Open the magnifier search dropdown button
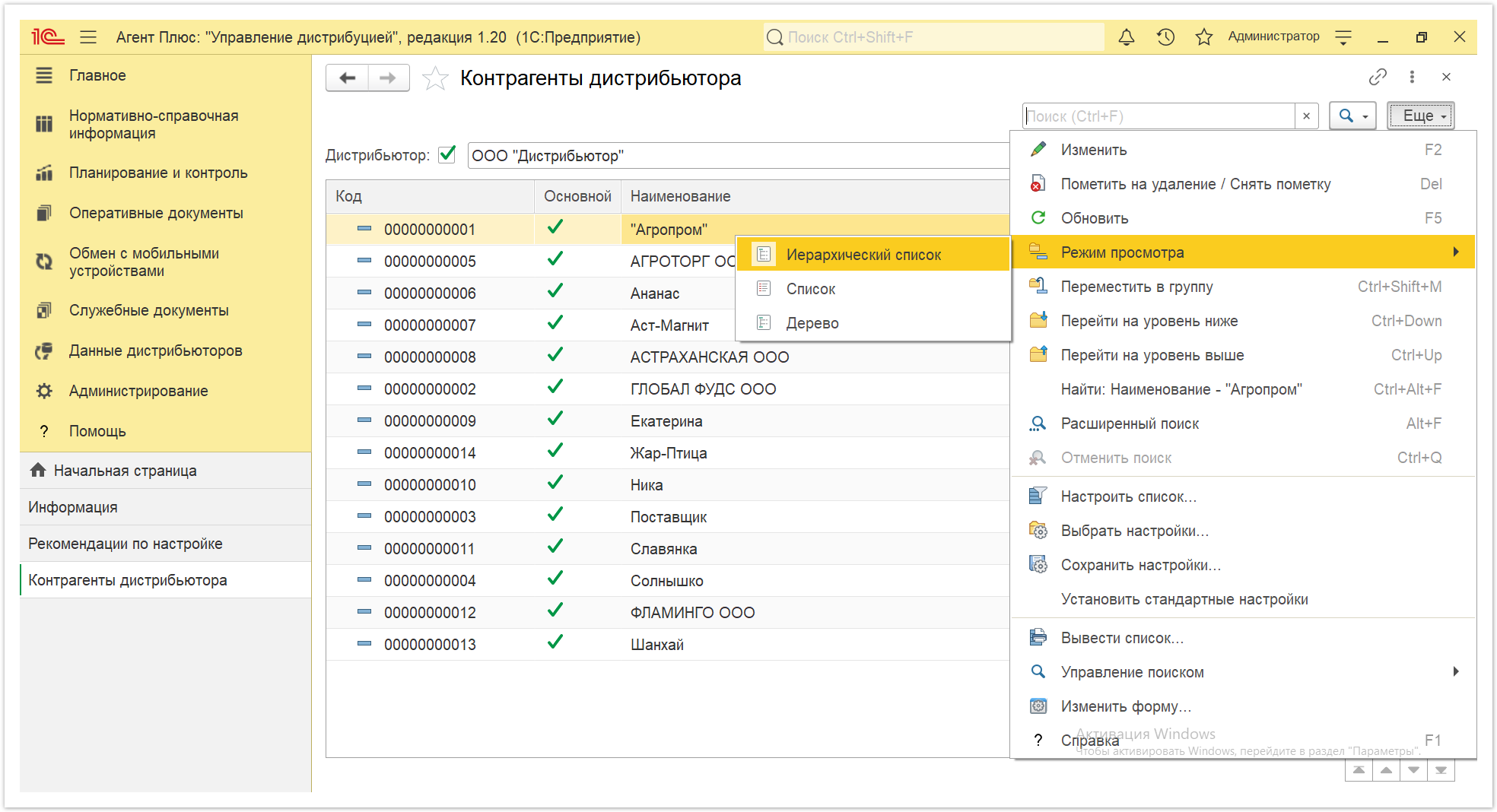This screenshot has height=812, width=1497. pyautogui.click(x=1352, y=116)
